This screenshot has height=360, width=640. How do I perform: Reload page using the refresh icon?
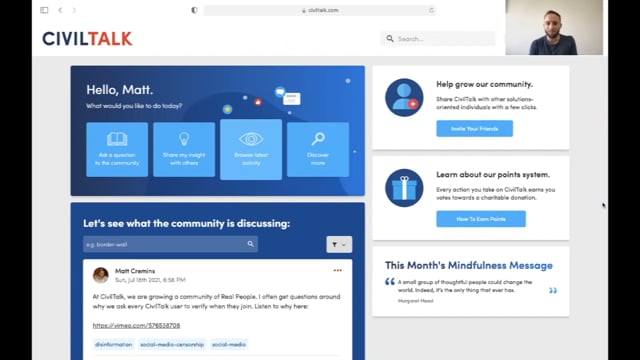431,10
